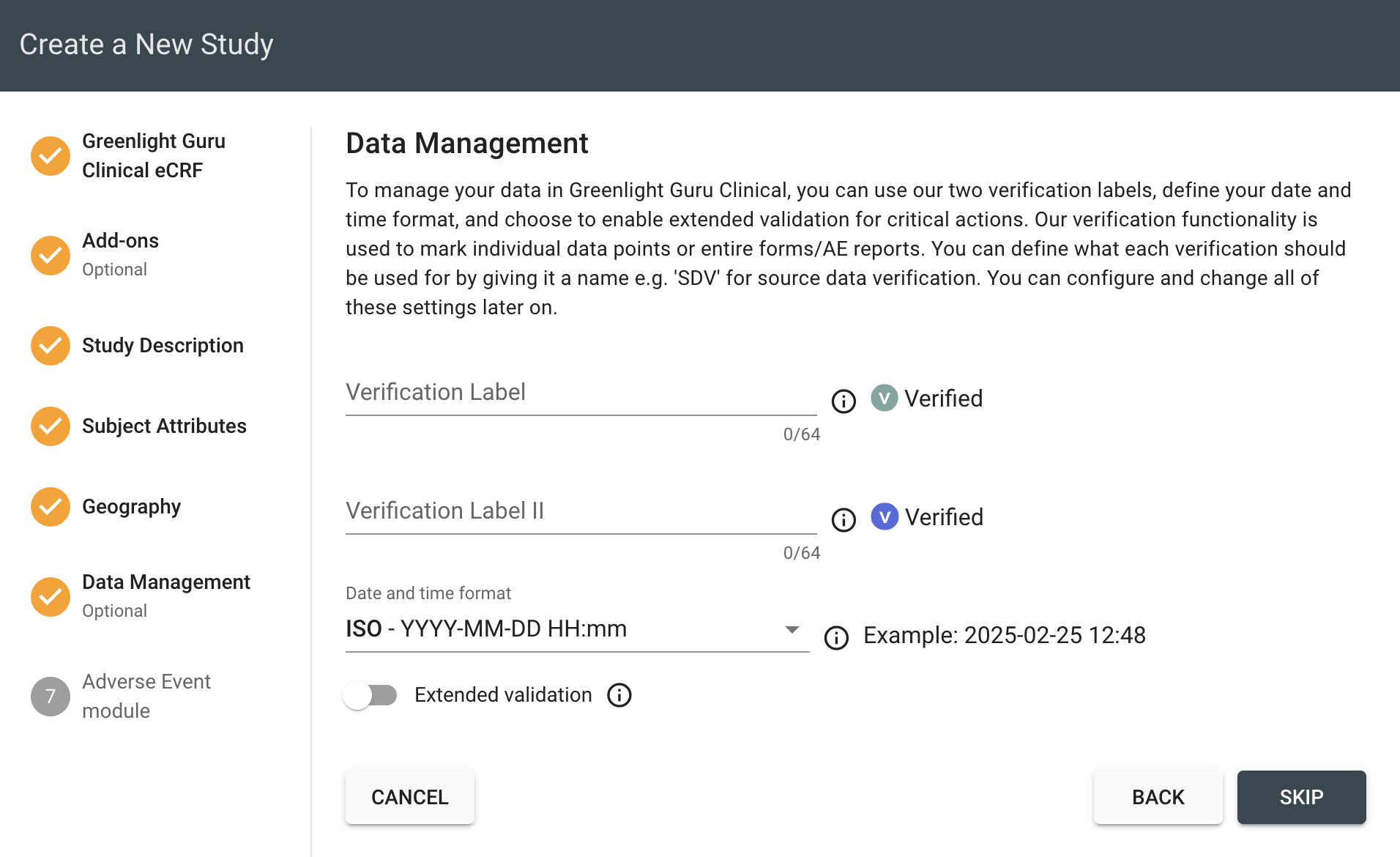Screen dimensions: 1400x857
Task: Click the blue Verified V badge
Action: tap(884, 517)
